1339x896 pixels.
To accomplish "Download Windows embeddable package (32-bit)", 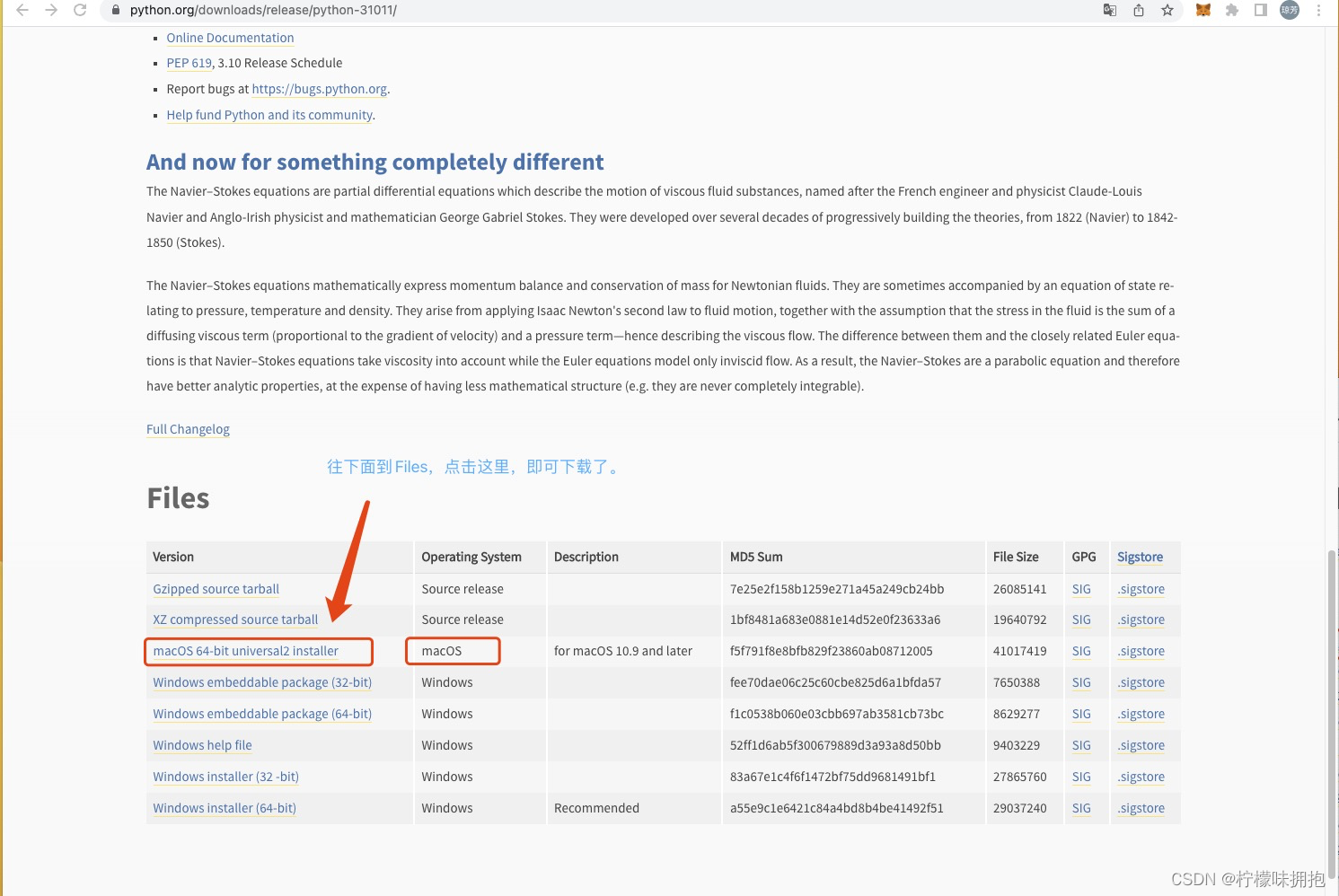I will pyautogui.click(x=262, y=682).
